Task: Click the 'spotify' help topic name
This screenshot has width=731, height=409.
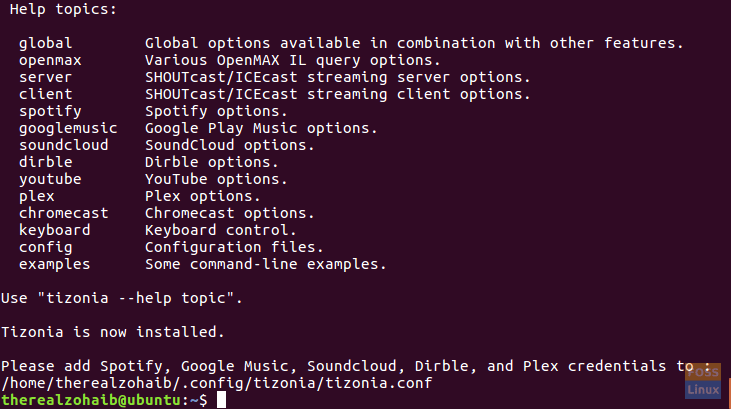Action: 50,111
